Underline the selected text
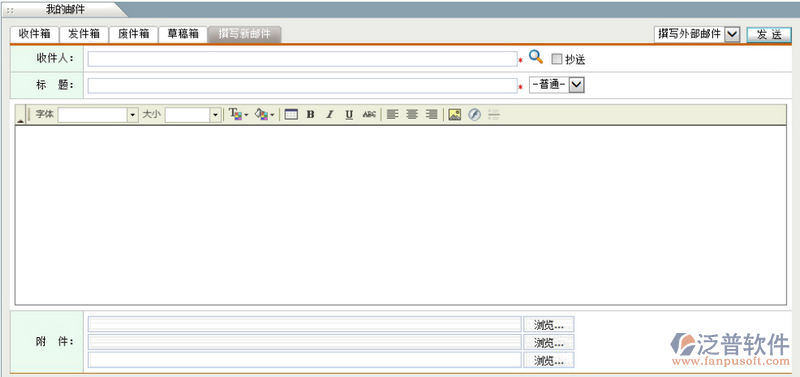The image size is (800, 377). (349, 115)
